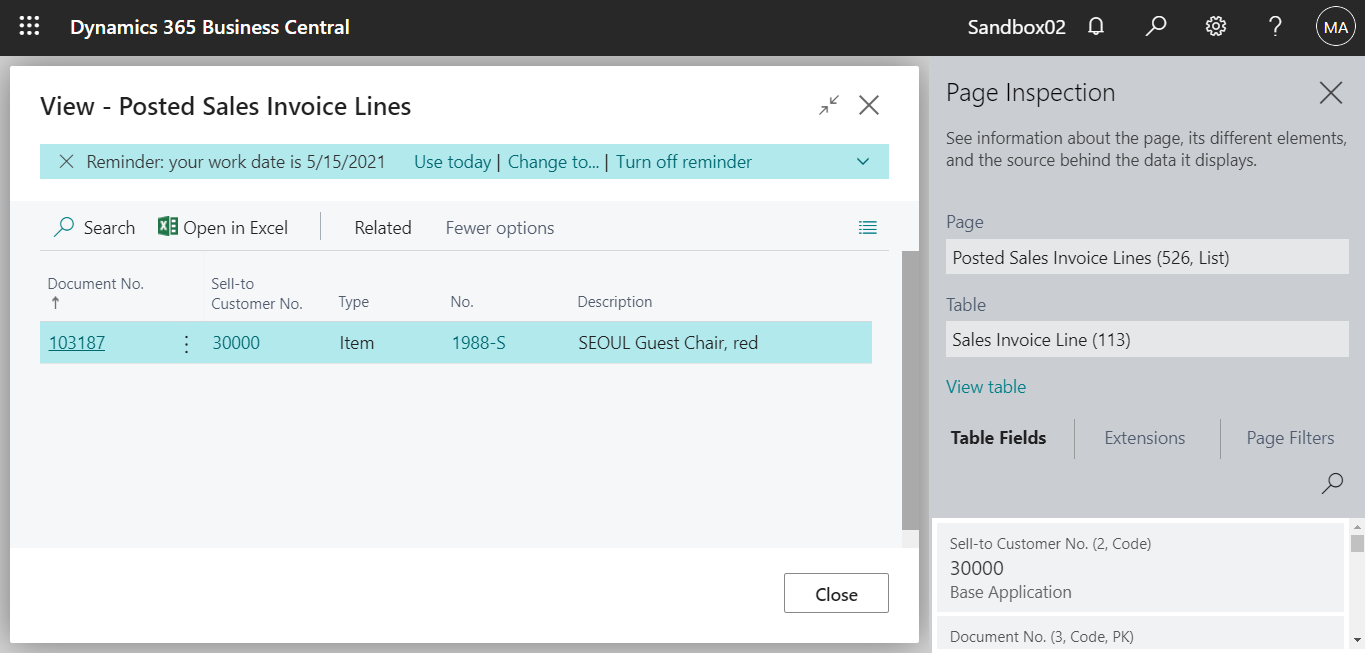Select Open in Excel
Image resolution: width=1365 pixels, height=653 pixels.
[222, 227]
